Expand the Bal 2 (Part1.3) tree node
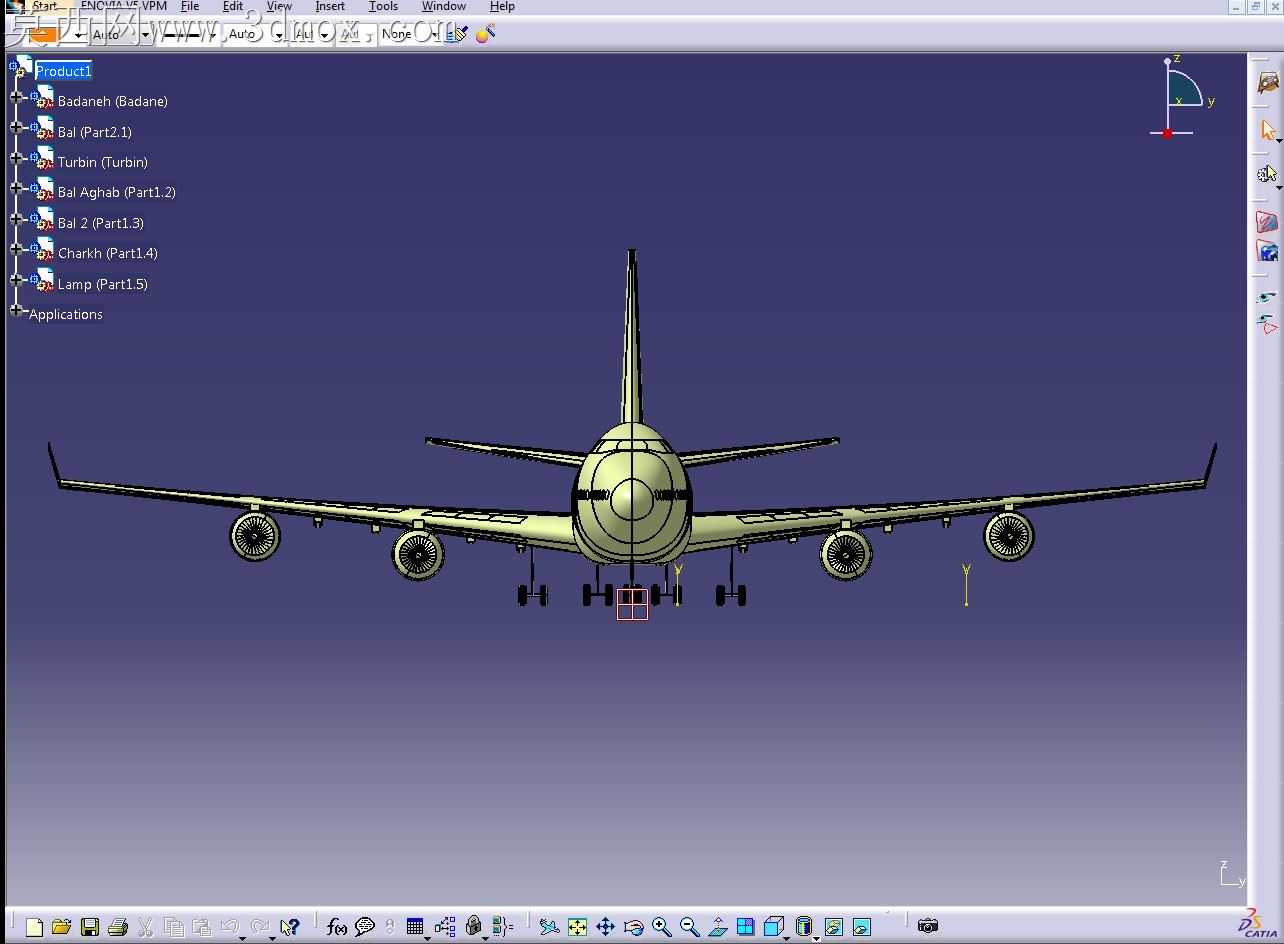Screen dimensions: 1284x944 16,219
